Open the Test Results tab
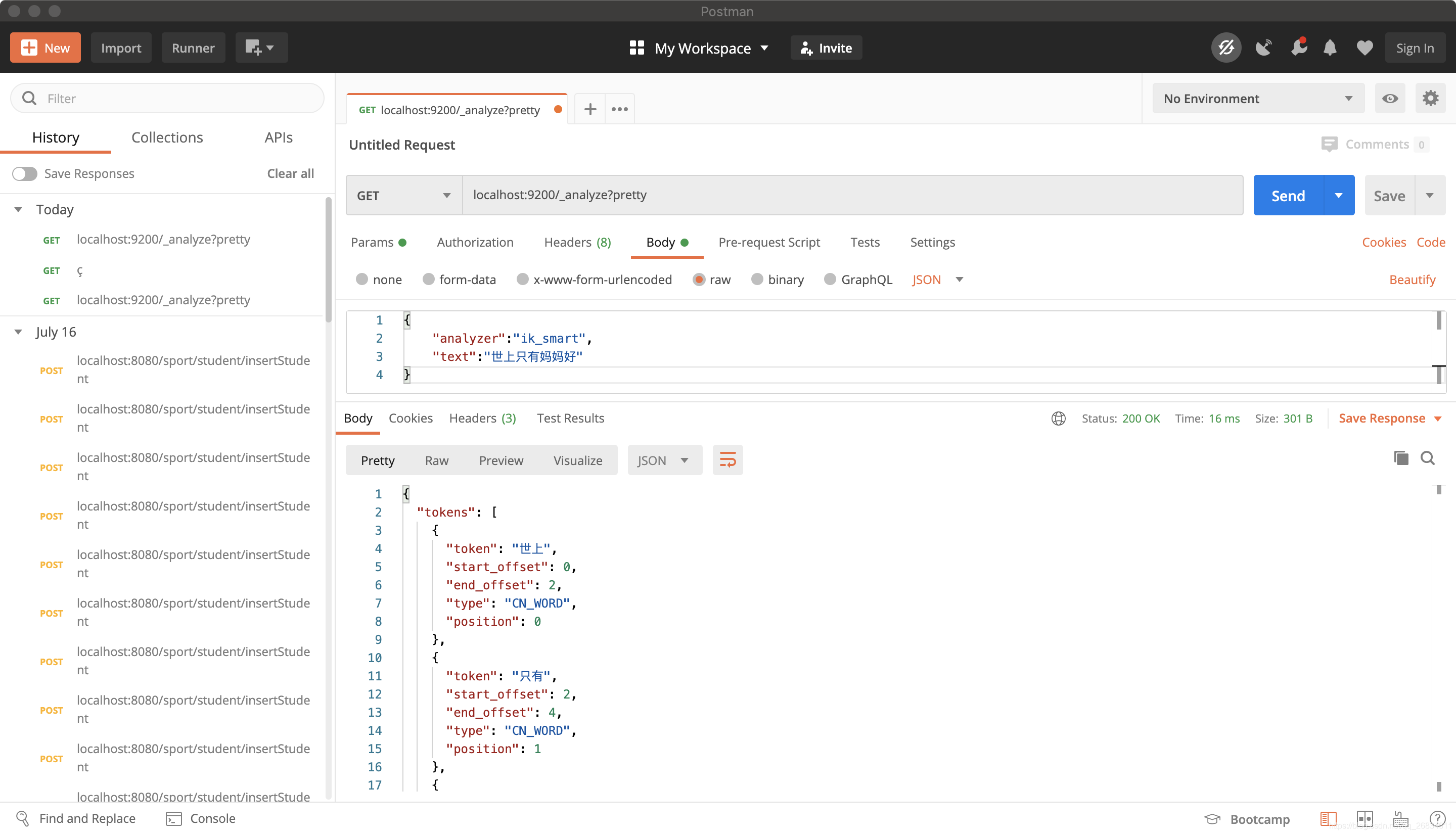Image resolution: width=1456 pixels, height=835 pixels. 571,418
